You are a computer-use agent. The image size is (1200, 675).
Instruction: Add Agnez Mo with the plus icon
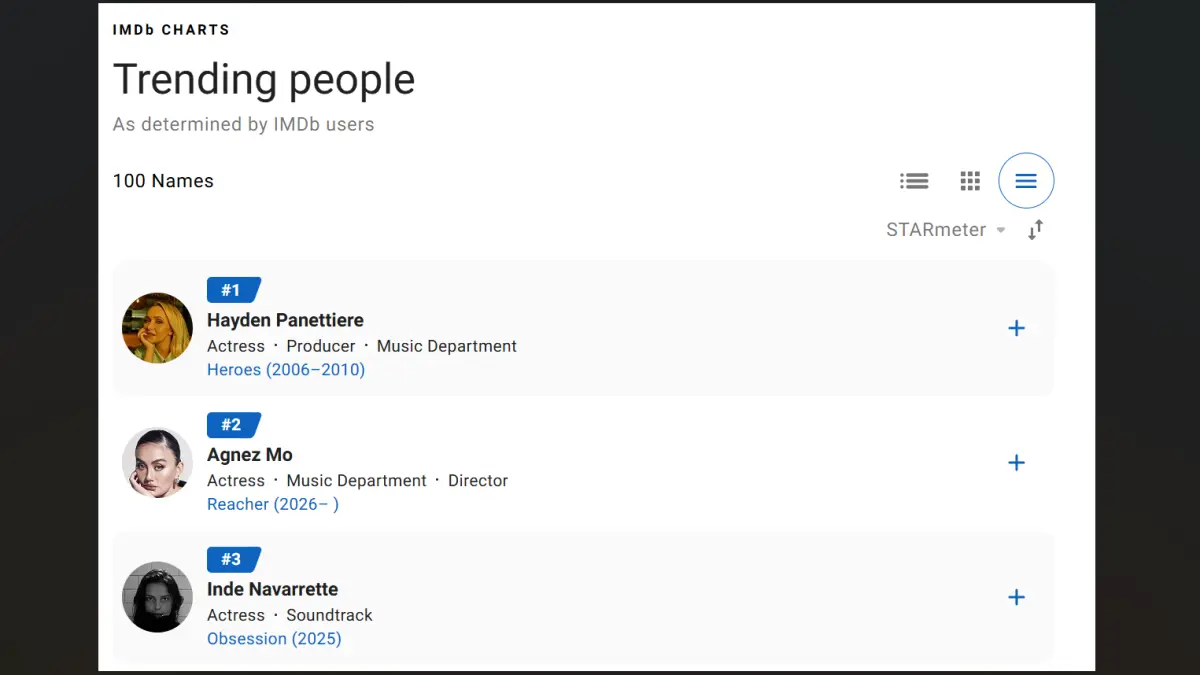pyautogui.click(x=1016, y=463)
